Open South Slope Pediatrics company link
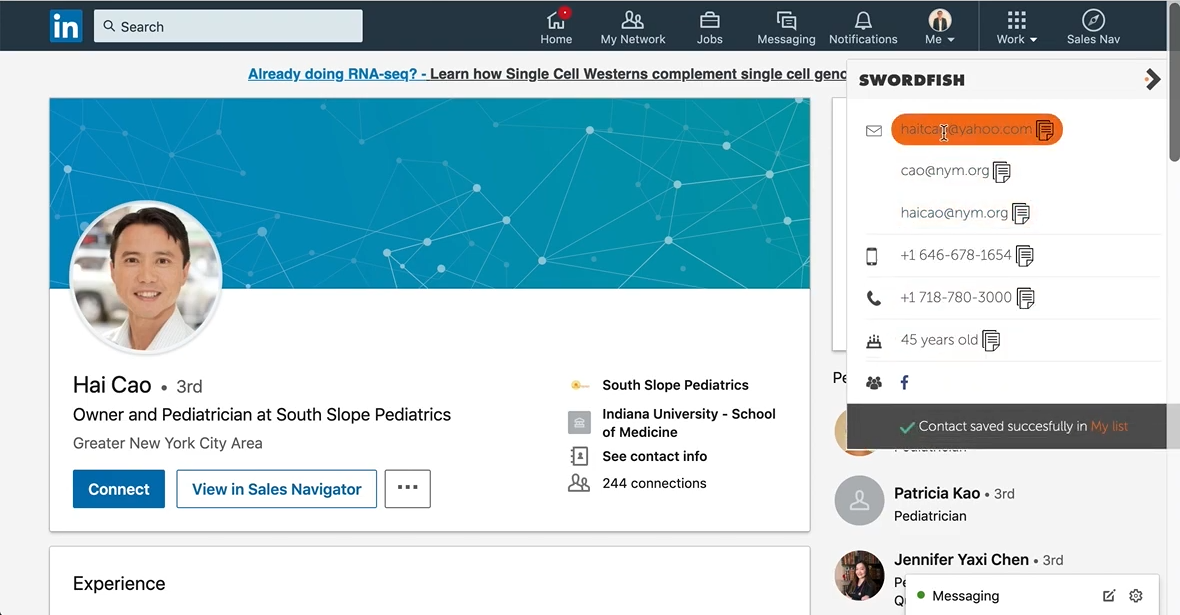 tap(675, 385)
